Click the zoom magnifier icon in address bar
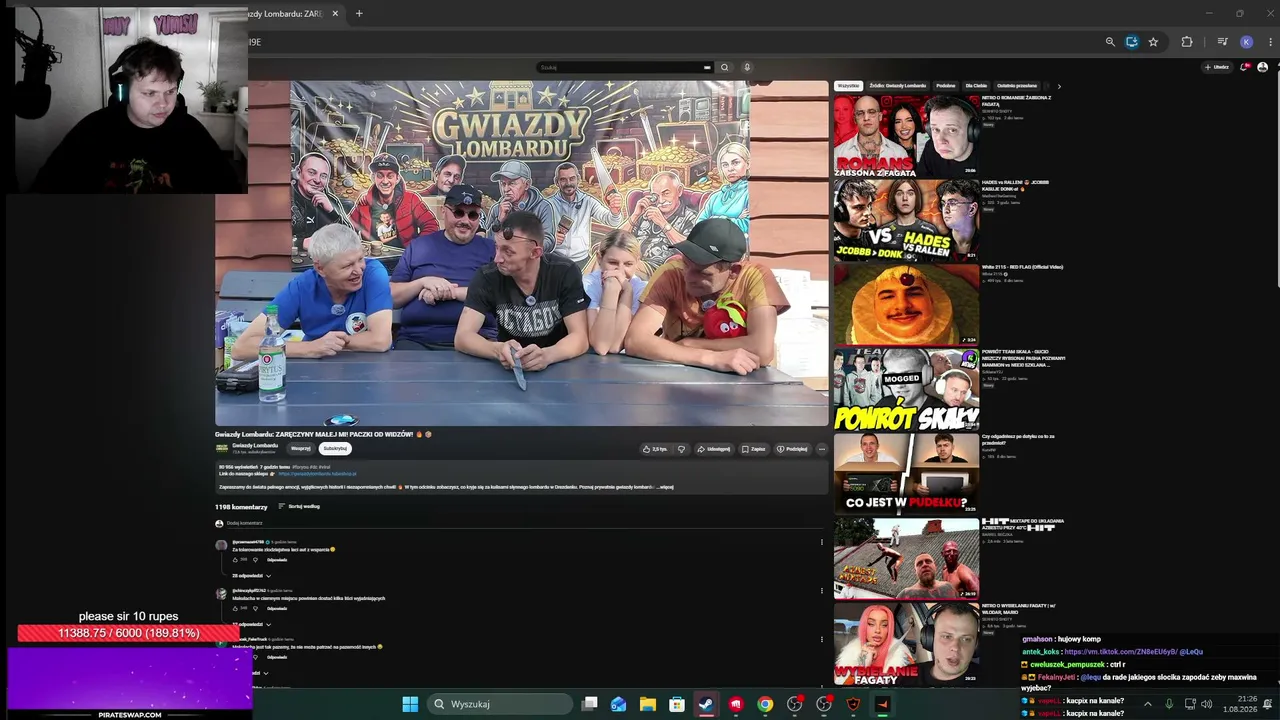The image size is (1280, 720). 1110,42
